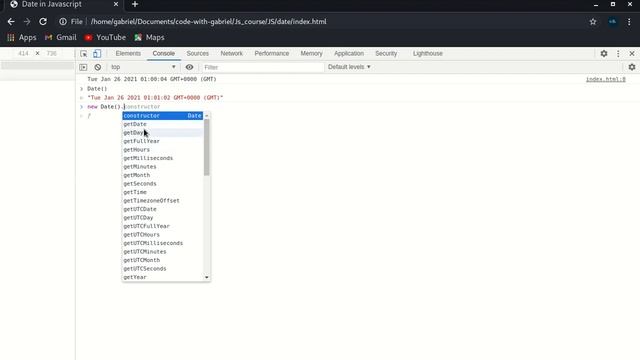This screenshot has width=640, height=360.
Task: Switch to the Sources panel
Action: tap(198, 53)
